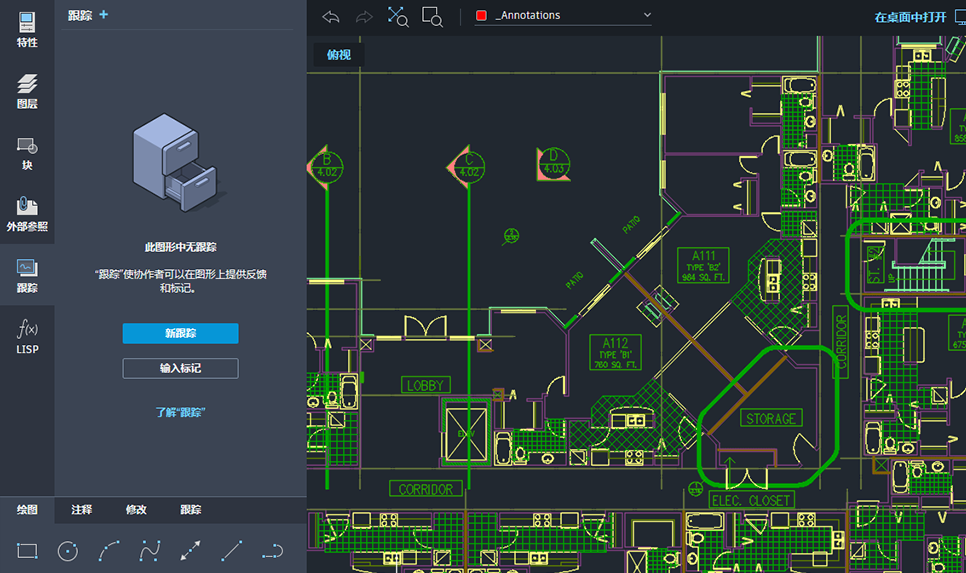Click 在桌面中打开 open in desktop
The image size is (966, 573).
point(910,17)
